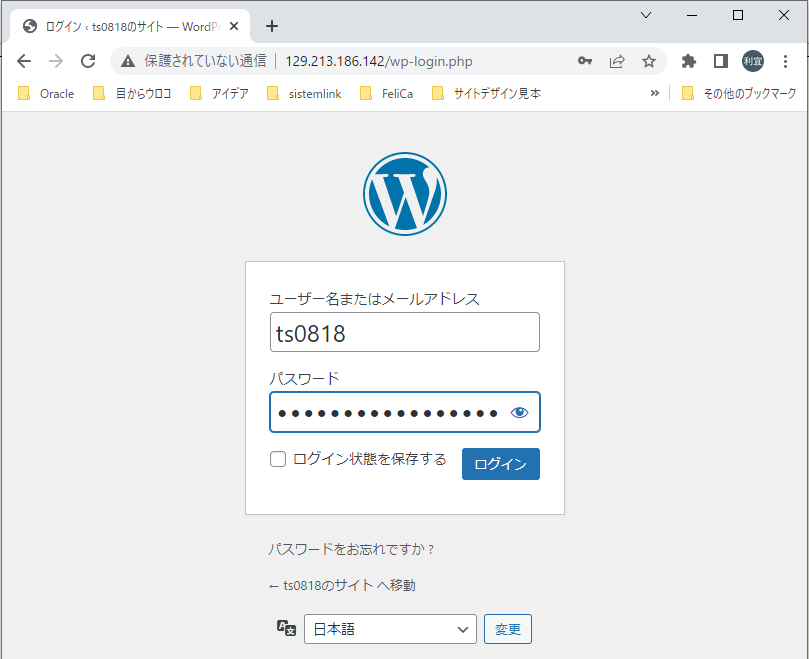Open the パスワードをお忘れですか link
The width and height of the screenshot is (809, 659).
351,549
